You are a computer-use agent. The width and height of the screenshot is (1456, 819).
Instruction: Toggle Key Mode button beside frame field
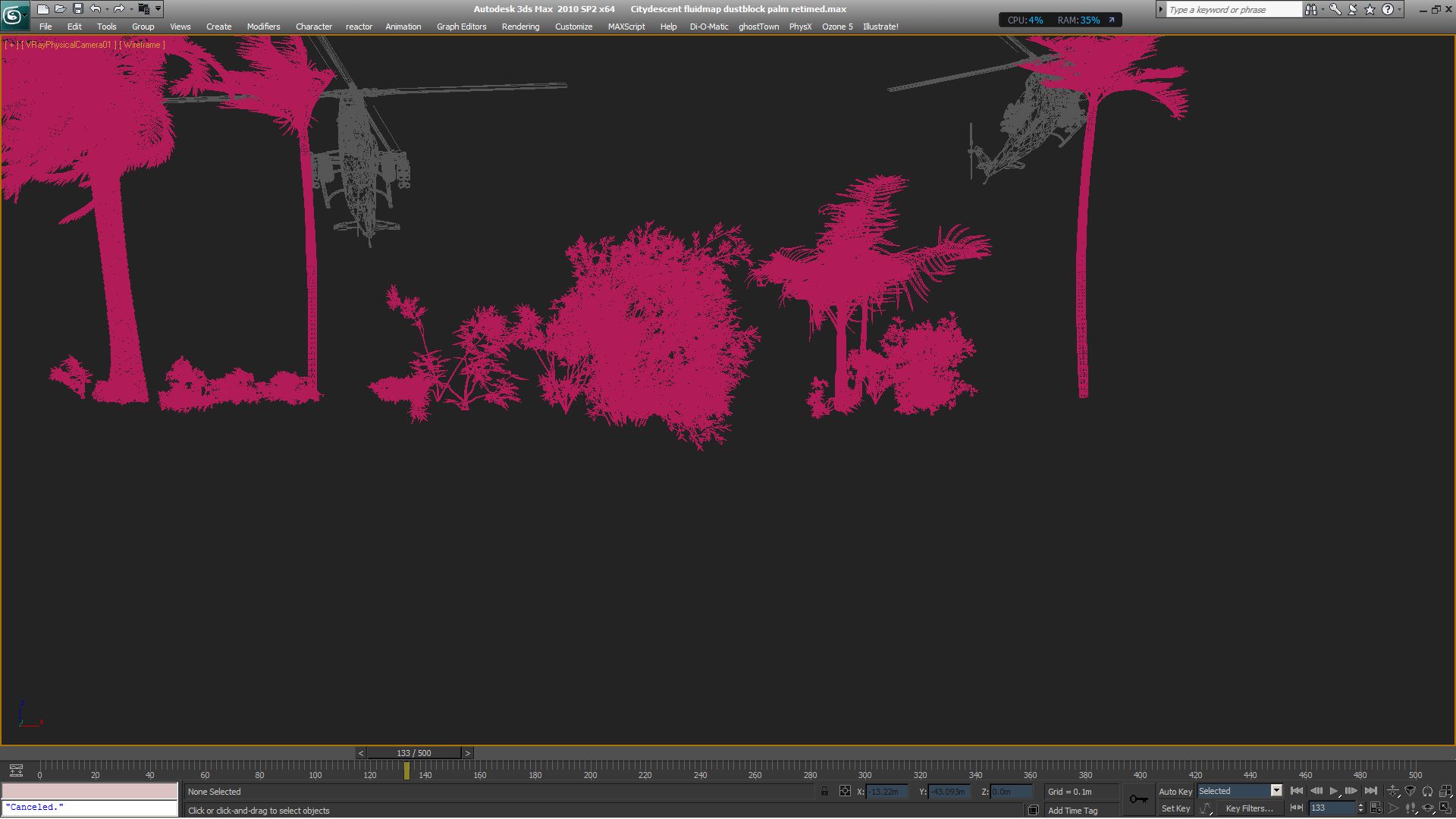click(x=1297, y=808)
